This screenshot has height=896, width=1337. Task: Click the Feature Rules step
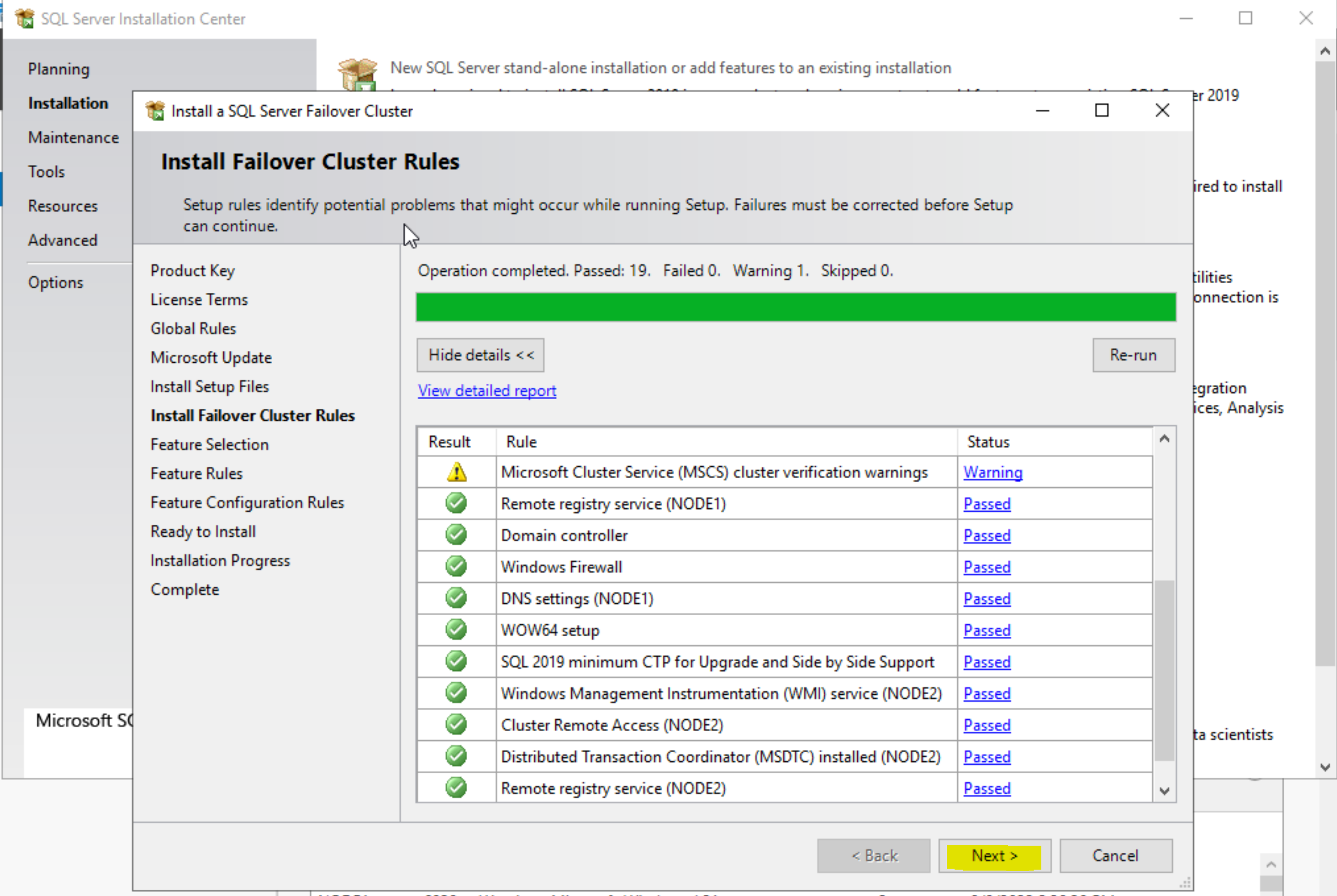[x=196, y=474]
